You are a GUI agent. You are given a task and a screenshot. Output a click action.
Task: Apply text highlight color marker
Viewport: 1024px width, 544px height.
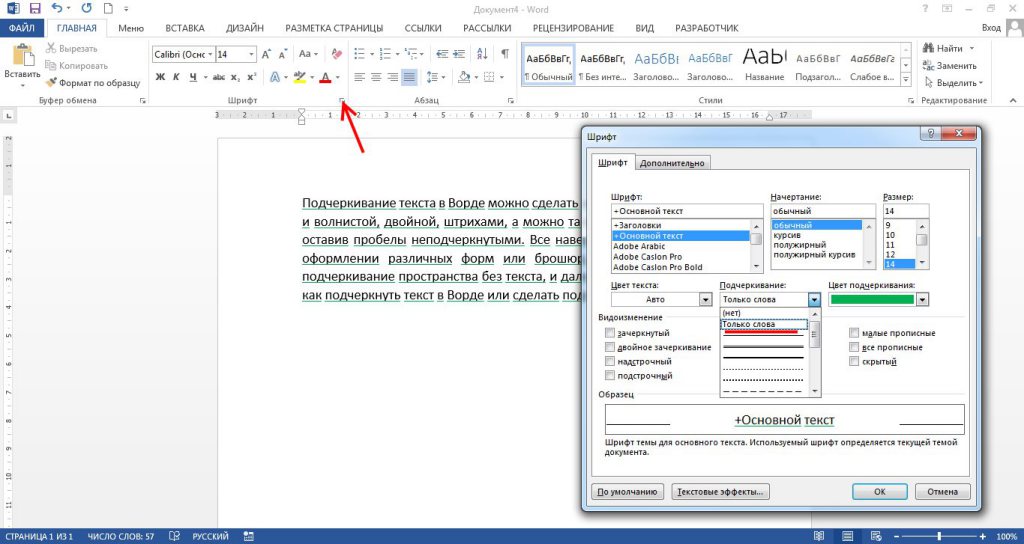coord(299,77)
